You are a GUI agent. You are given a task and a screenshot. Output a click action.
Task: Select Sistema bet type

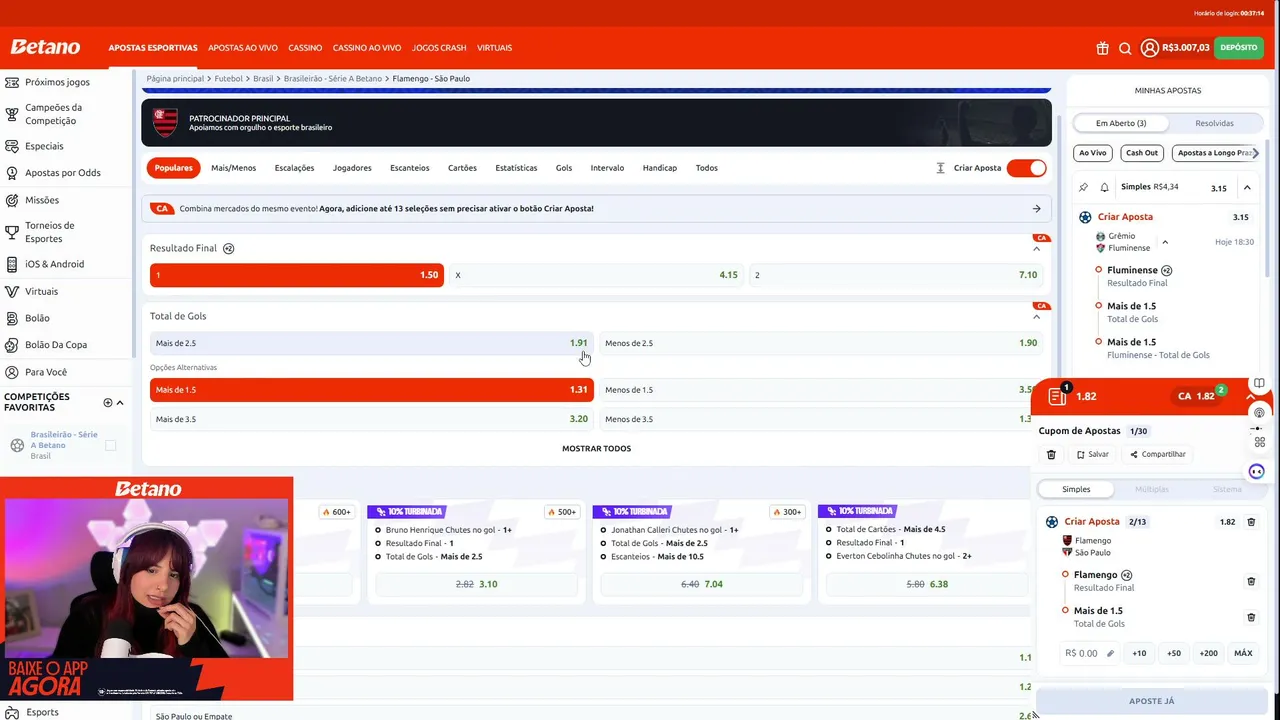click(1227, 489)
